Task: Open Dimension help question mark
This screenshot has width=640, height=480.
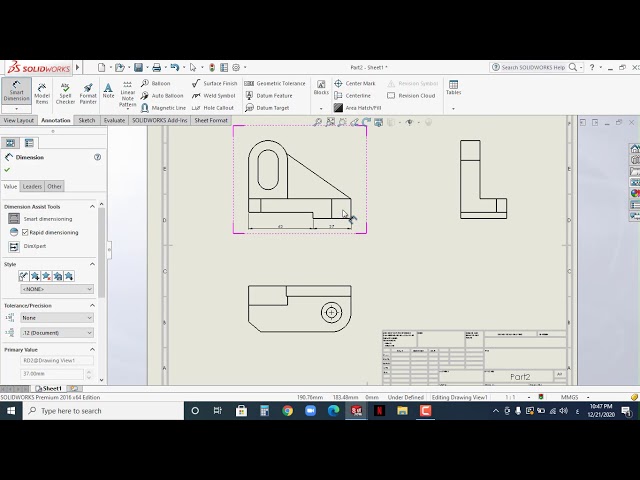Action: pyautogui.click(x=98, y=157)
